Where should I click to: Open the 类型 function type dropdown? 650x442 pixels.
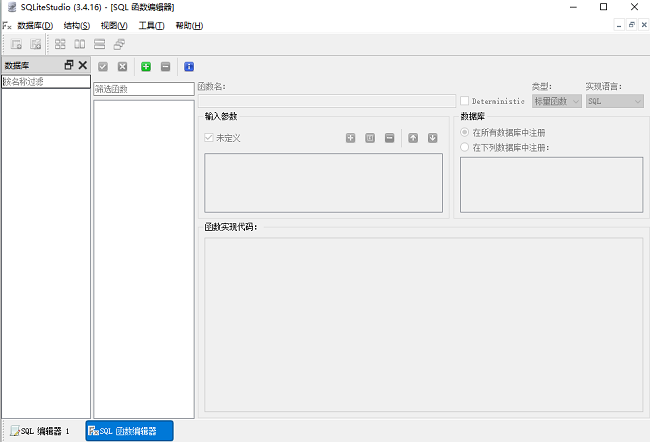(556, 101)
